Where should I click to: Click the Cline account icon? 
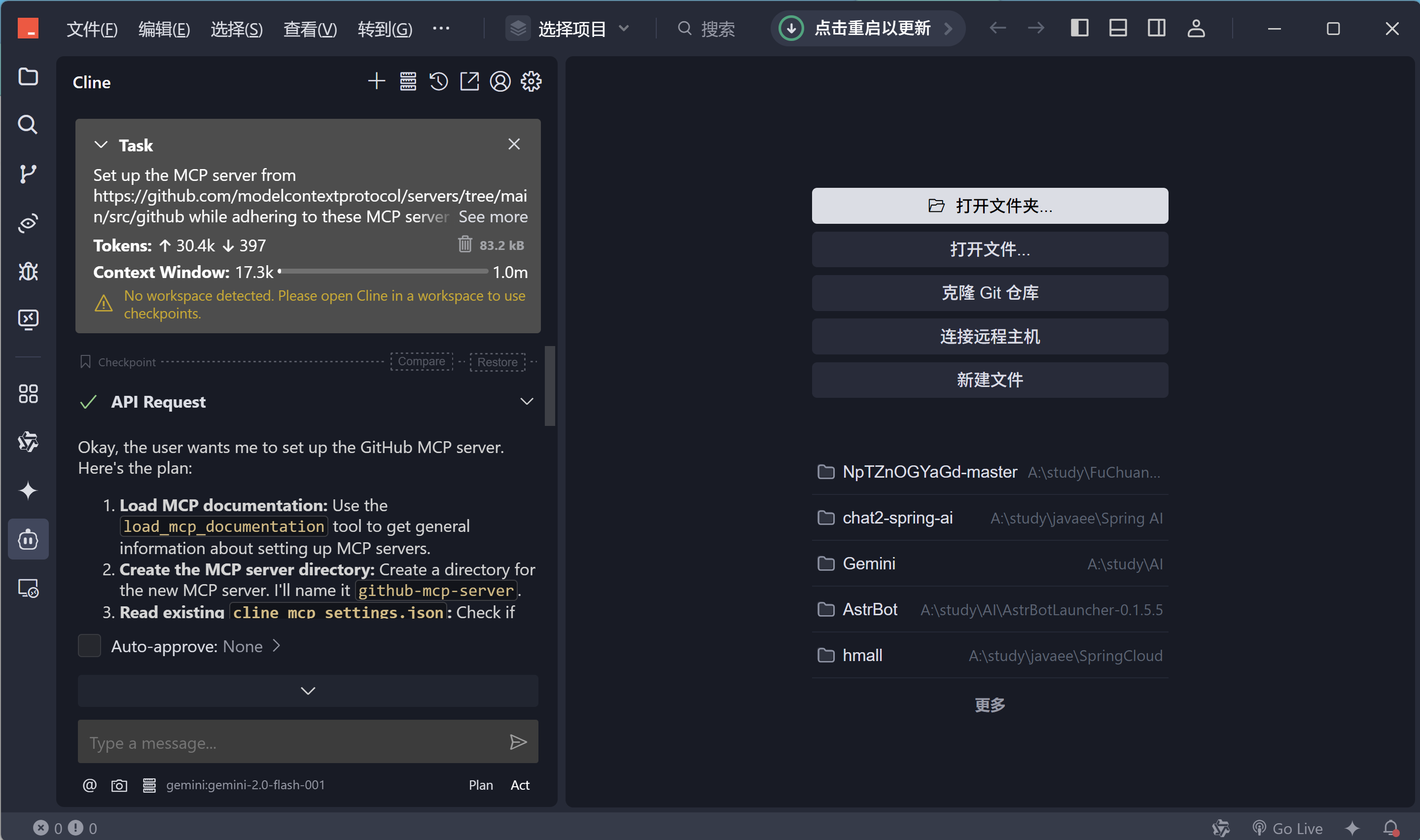tap(500, 81)
